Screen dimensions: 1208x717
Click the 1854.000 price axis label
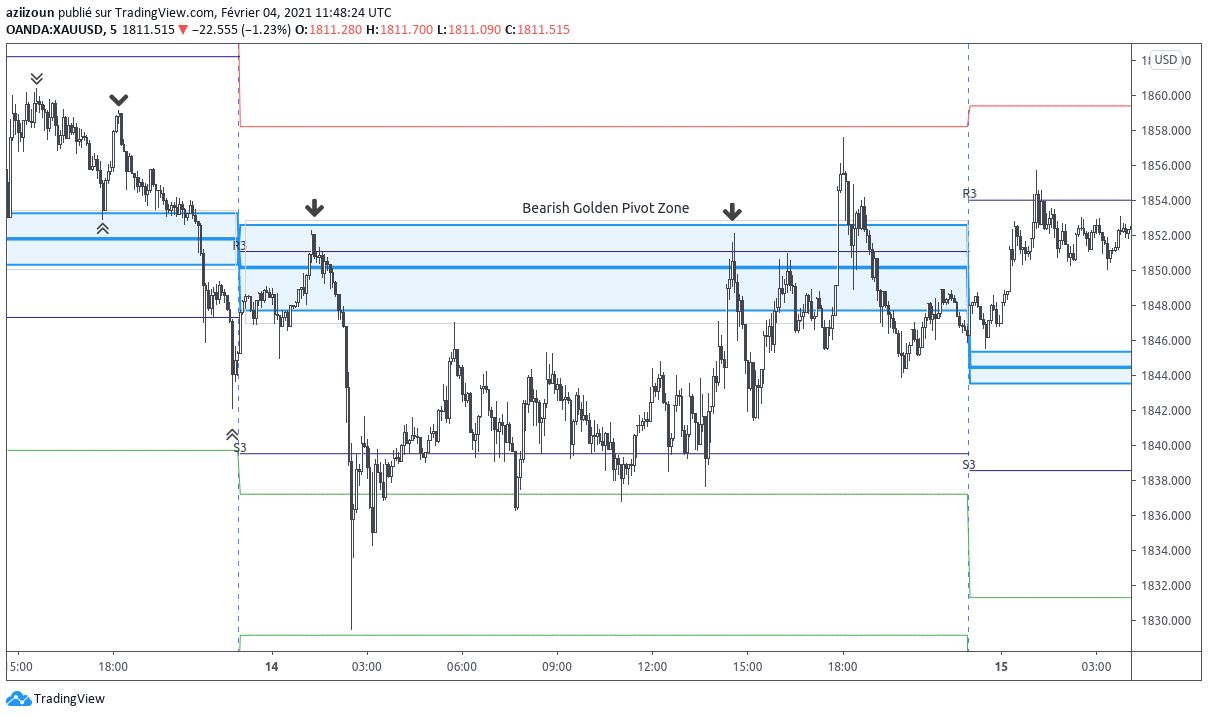point(1166,201)
